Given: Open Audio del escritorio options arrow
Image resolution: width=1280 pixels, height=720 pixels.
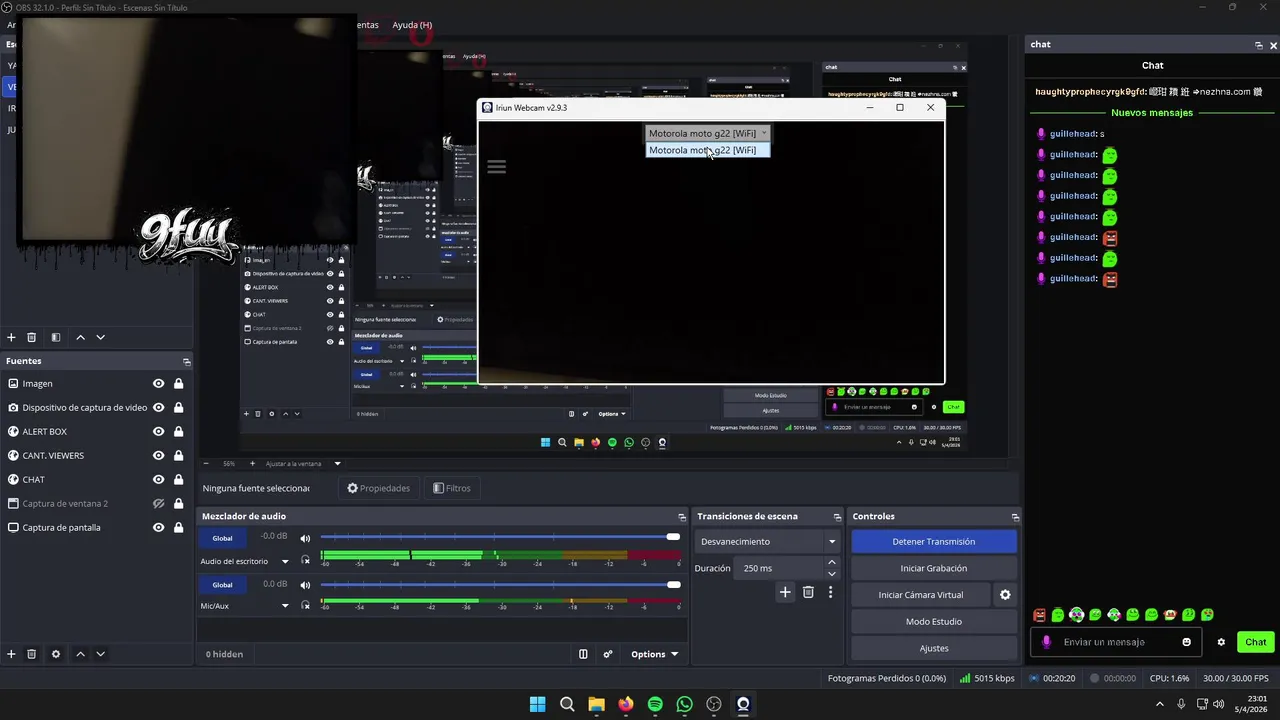Looking at the screenshot, I should pyautogui.click(x=285, y=562).
